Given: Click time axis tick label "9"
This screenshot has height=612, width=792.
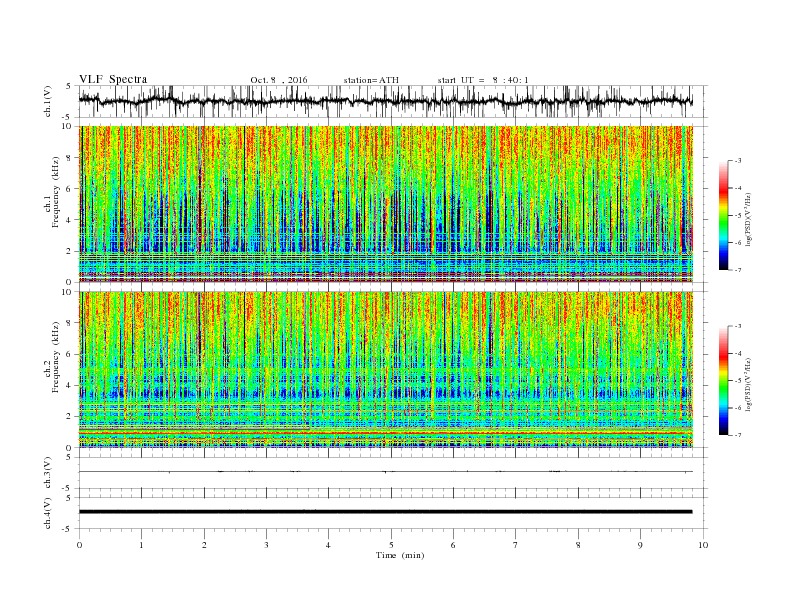Looking at the screenshot, I should point(640,545).
